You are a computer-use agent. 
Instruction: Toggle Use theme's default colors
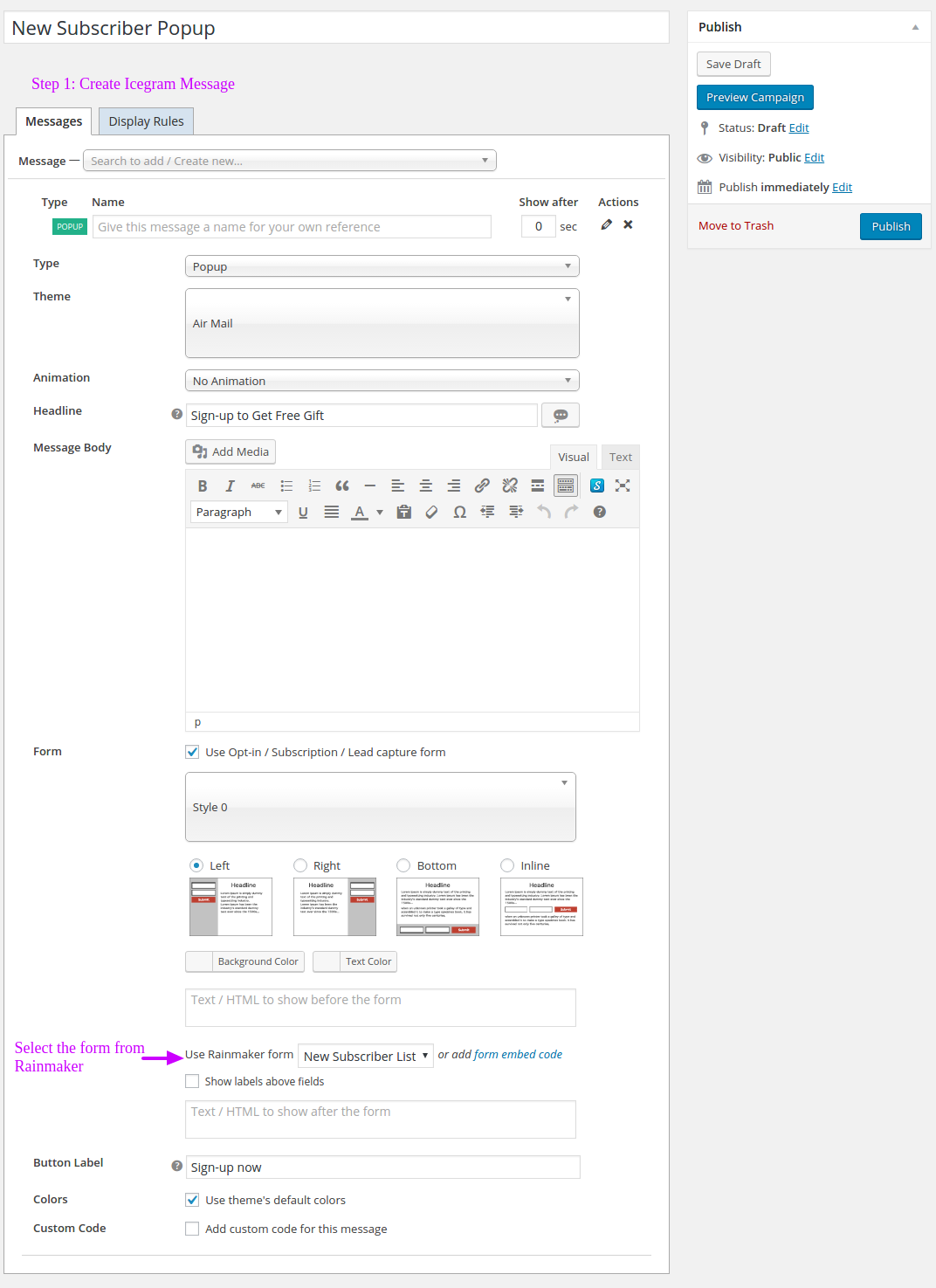[x=192, y=1200]
